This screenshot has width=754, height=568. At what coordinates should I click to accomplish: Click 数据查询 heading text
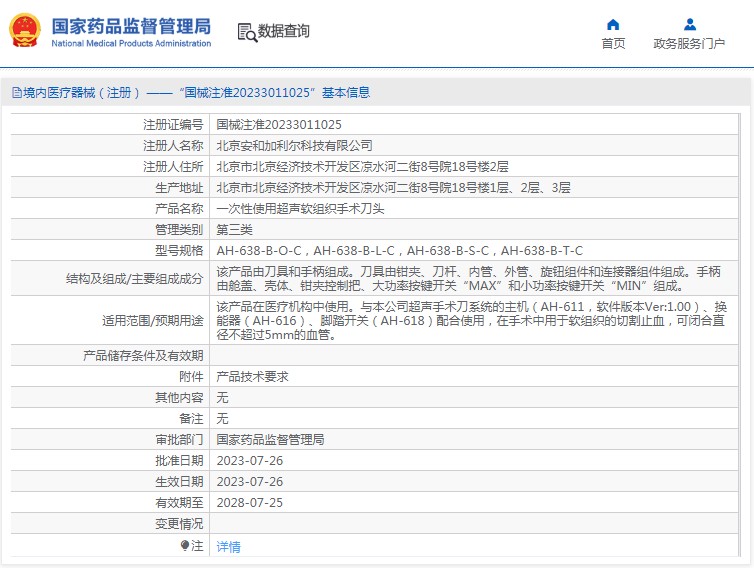[284, 31]
